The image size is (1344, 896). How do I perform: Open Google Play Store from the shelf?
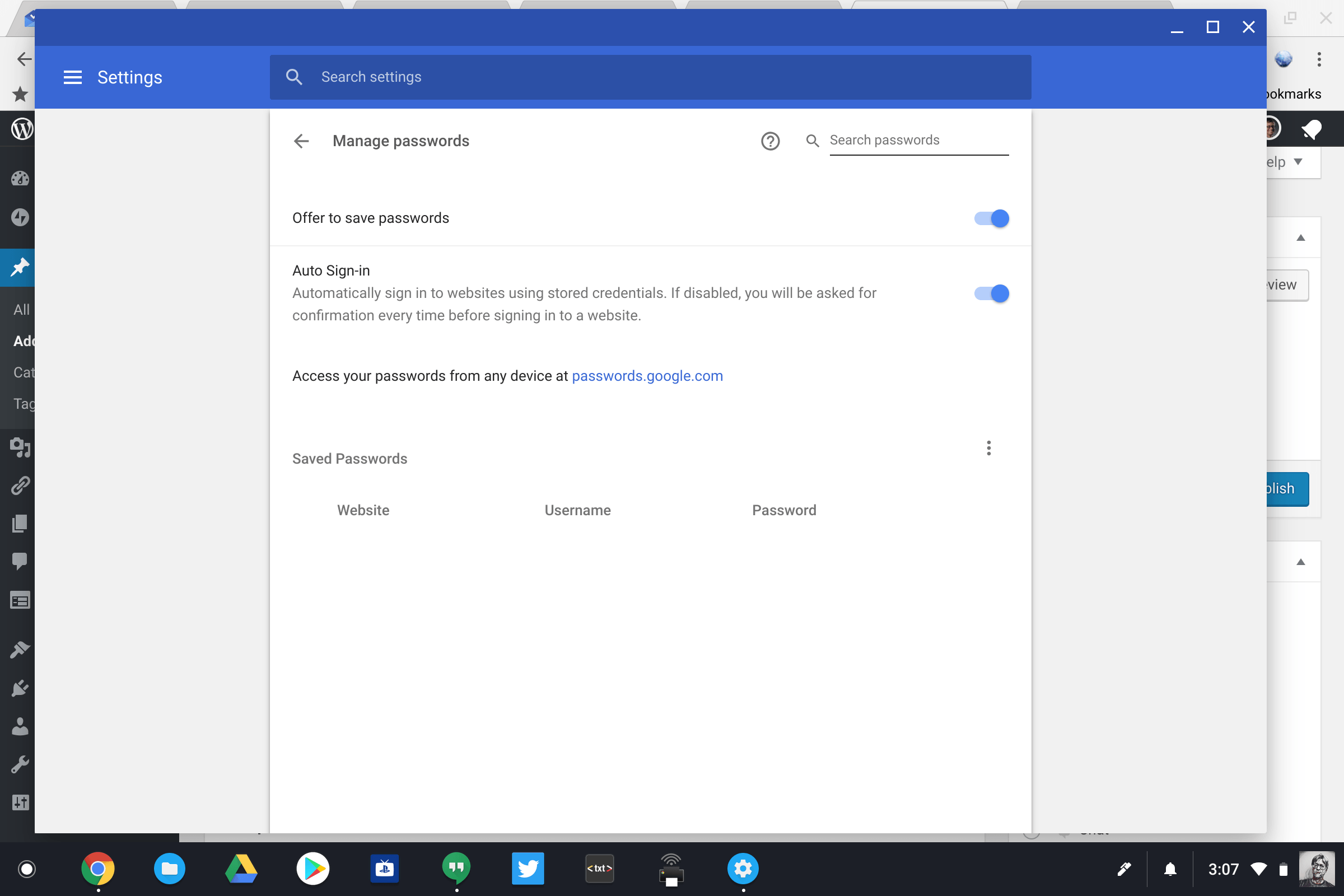(313, 869)
